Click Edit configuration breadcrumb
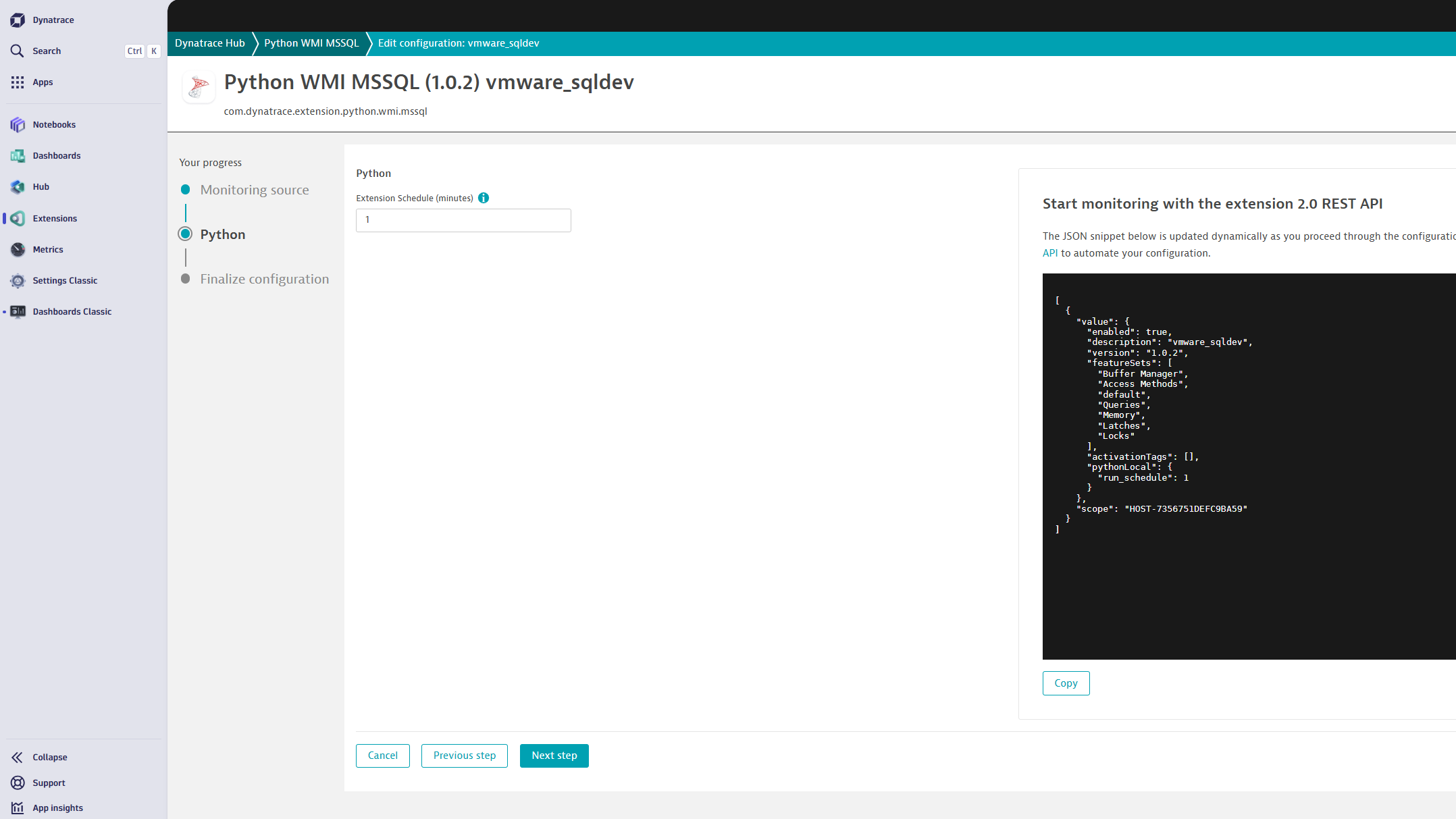 pyautogui.click(x=459, y=43)
